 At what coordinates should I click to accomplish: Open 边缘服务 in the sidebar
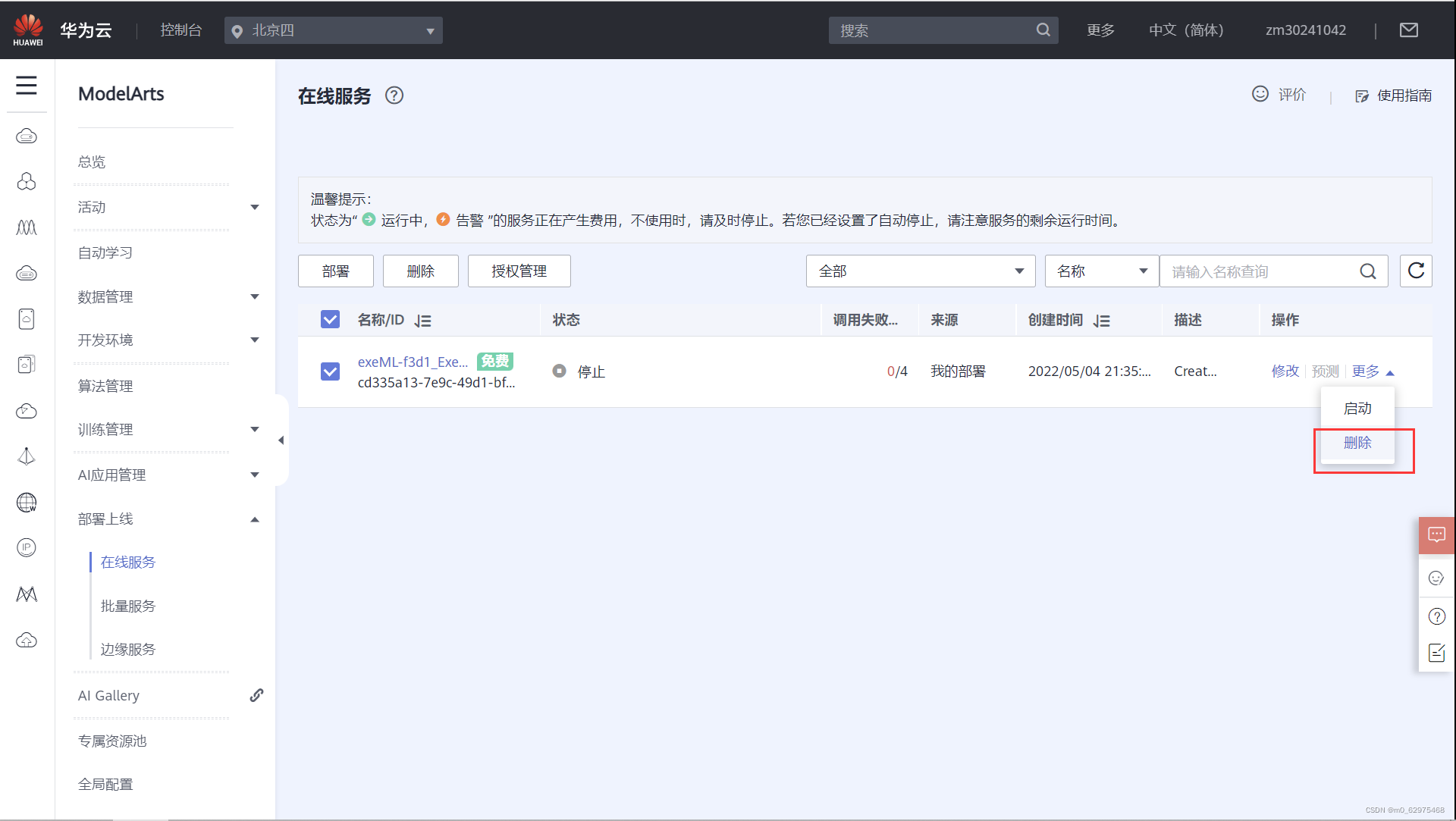point(128,650)
